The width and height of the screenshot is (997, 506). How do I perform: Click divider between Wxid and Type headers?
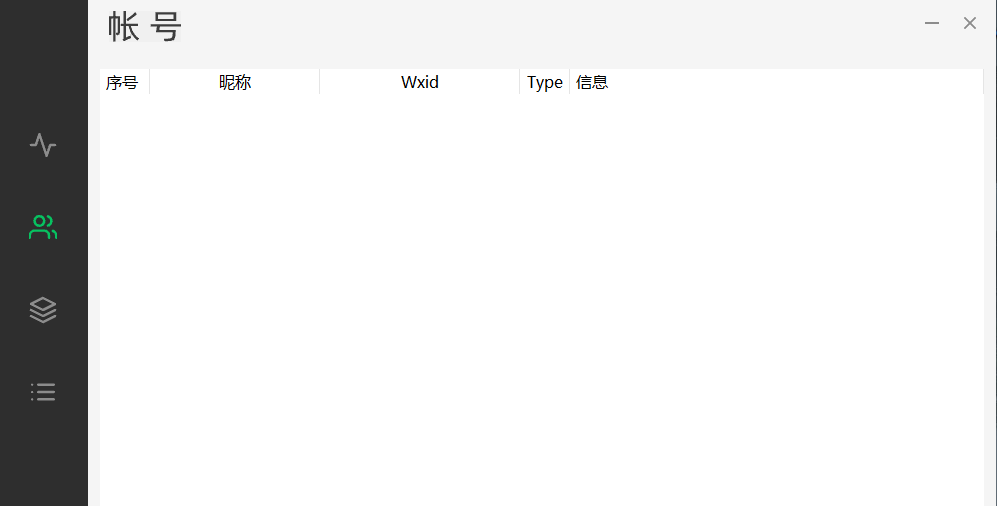point(519,83)
